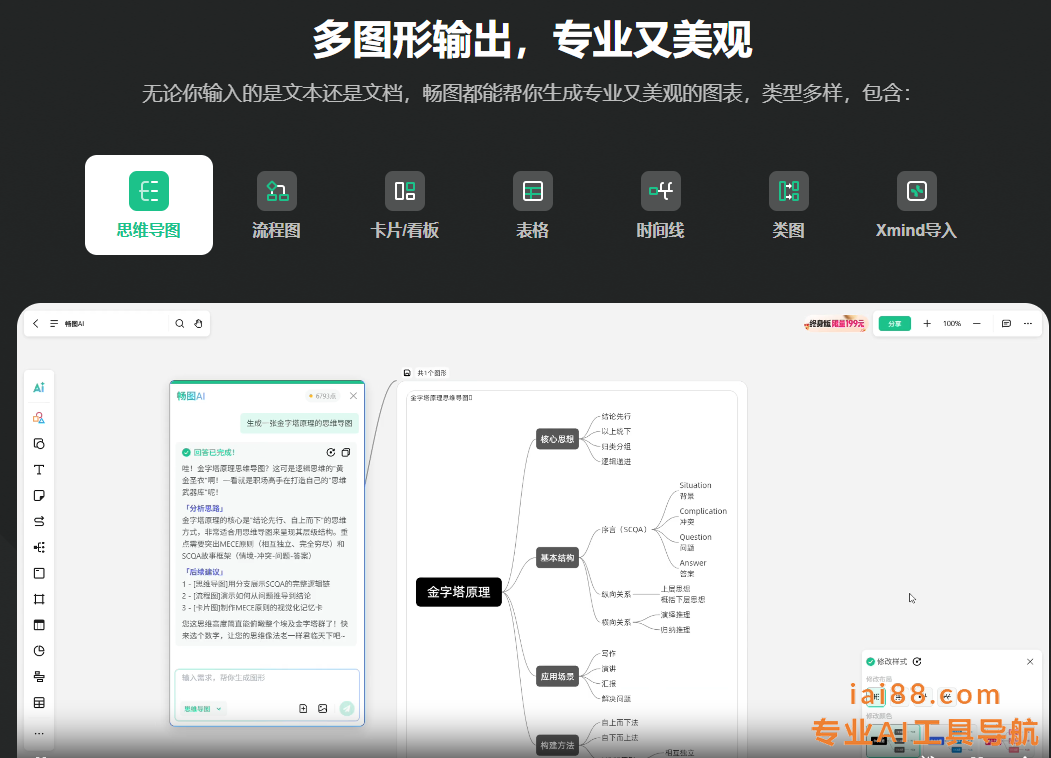Click the 横向关系 branch node

tap(616, 623)
